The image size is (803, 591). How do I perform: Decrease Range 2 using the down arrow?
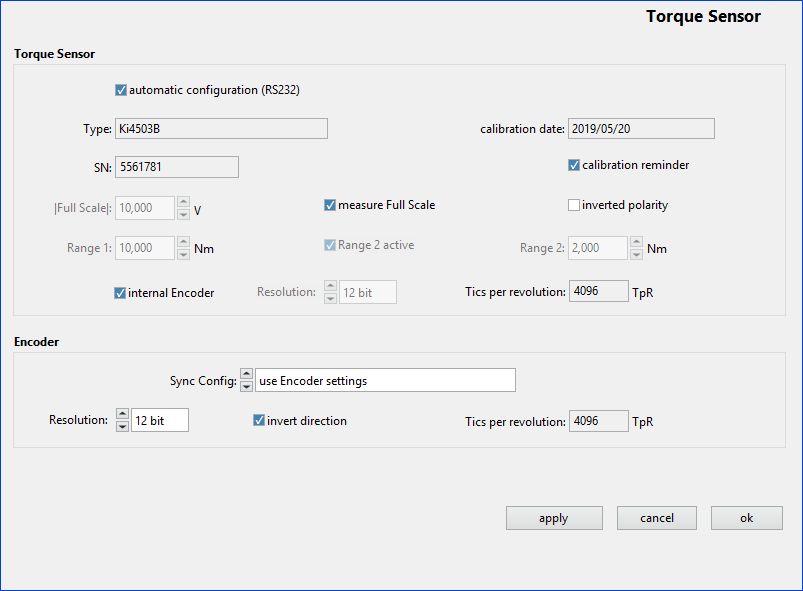tap(637, 252)
